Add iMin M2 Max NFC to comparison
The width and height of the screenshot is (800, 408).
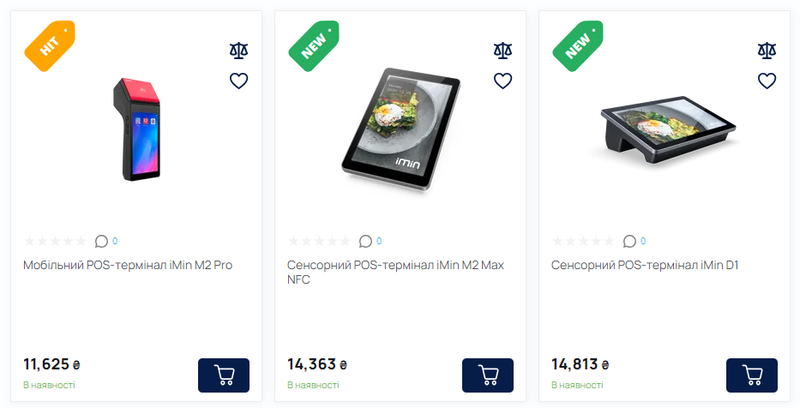click(503, 50)
